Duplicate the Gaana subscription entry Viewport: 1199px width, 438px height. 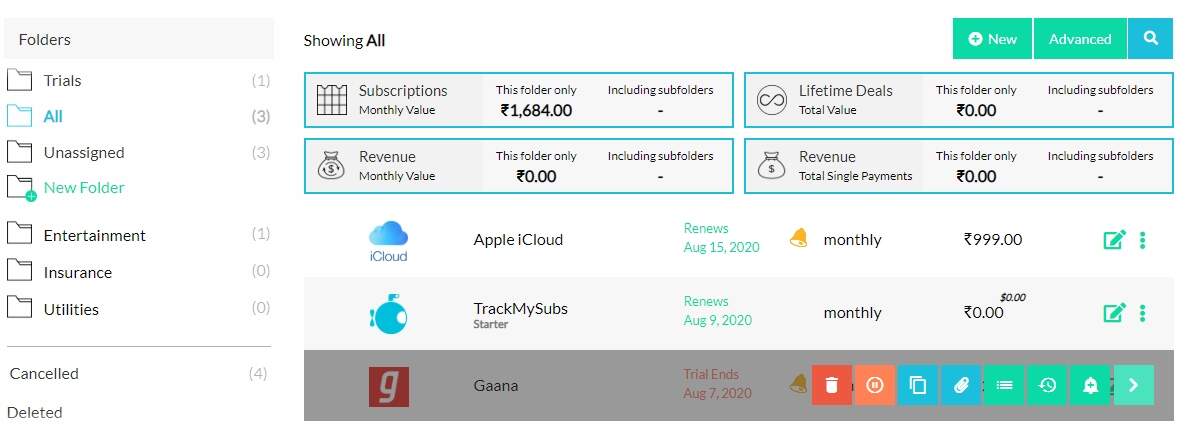(918, 385)
